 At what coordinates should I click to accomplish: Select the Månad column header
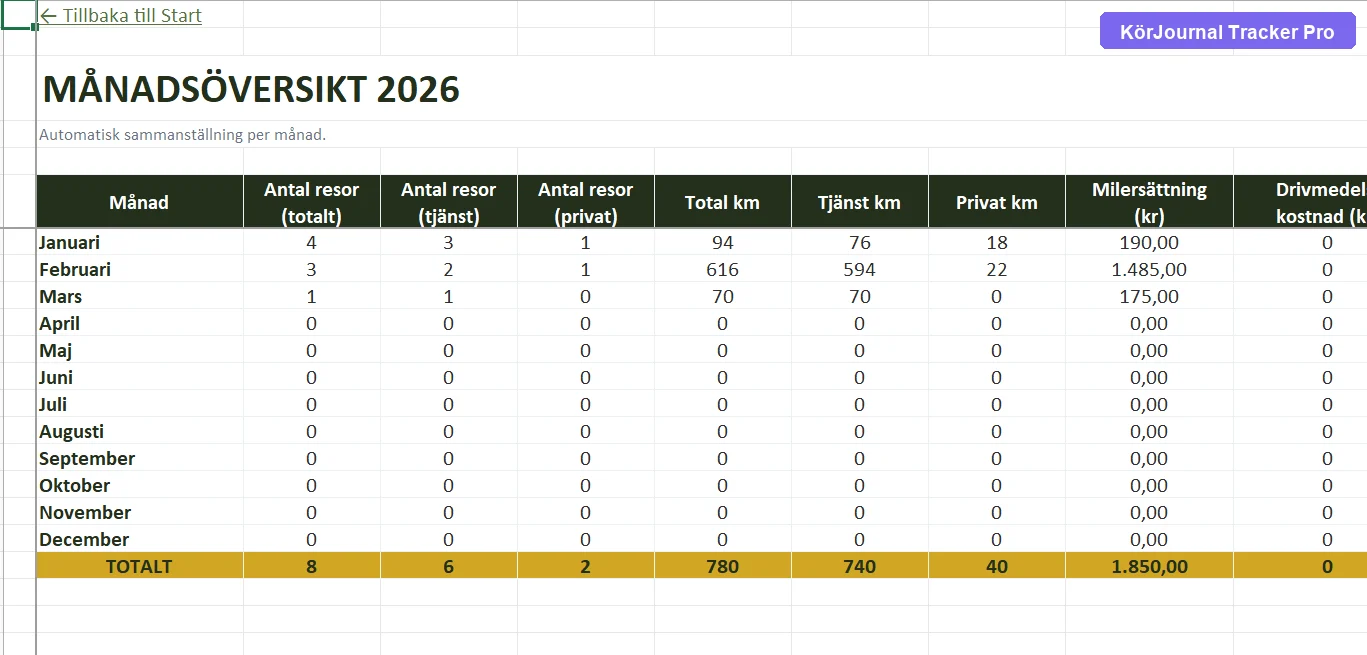139,202
